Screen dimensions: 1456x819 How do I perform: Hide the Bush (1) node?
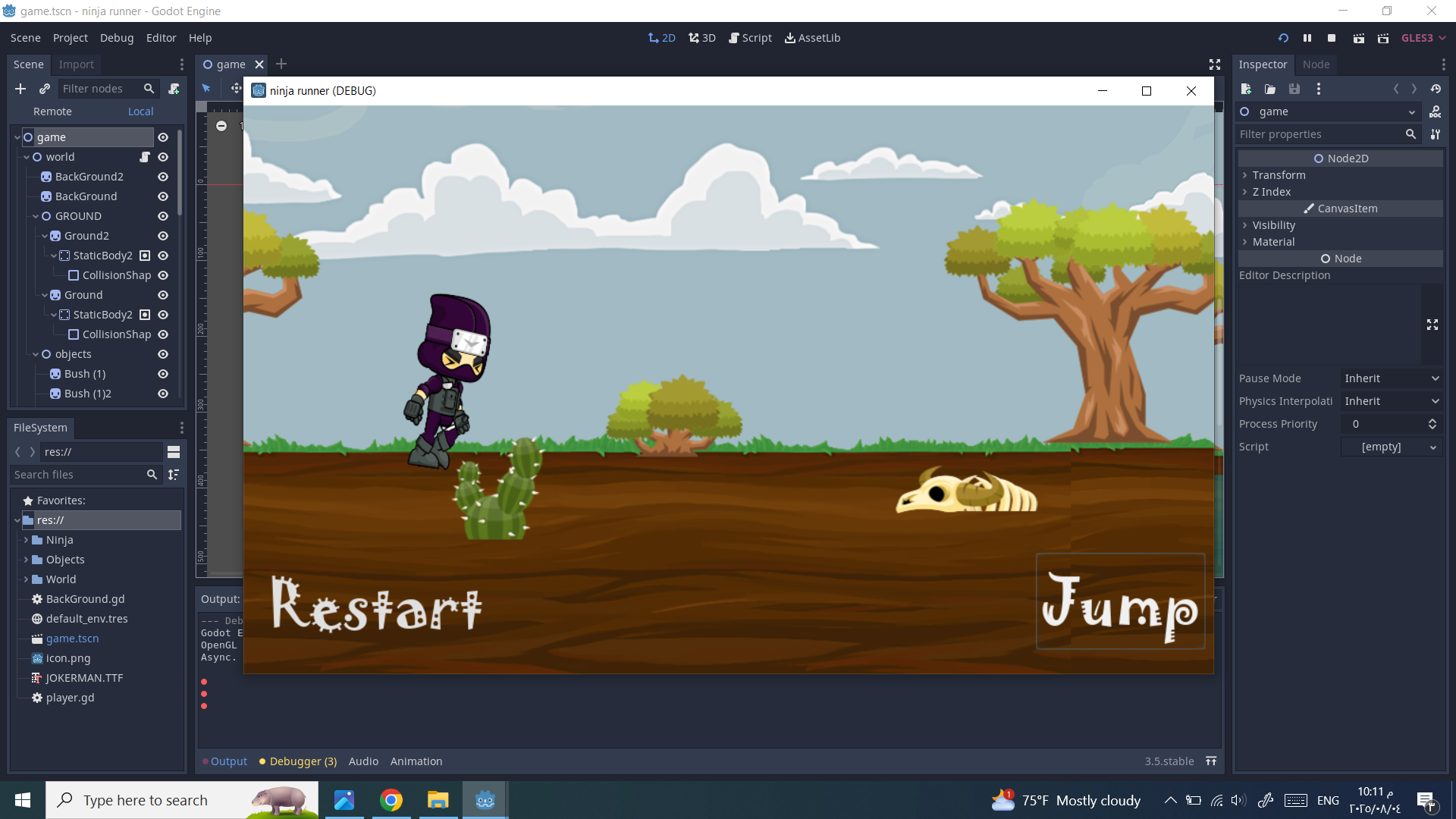pyautogui.click(x=163, y=374)
